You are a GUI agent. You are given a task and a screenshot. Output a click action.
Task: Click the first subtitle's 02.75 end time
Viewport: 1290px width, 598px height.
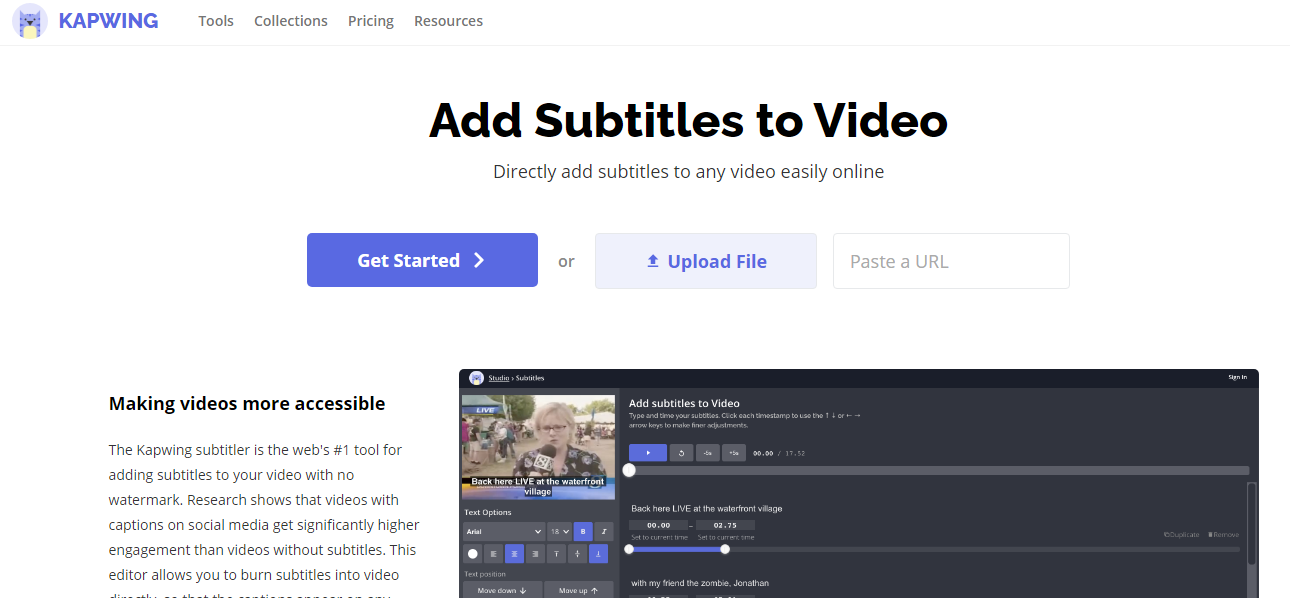[x=725, y=525]
